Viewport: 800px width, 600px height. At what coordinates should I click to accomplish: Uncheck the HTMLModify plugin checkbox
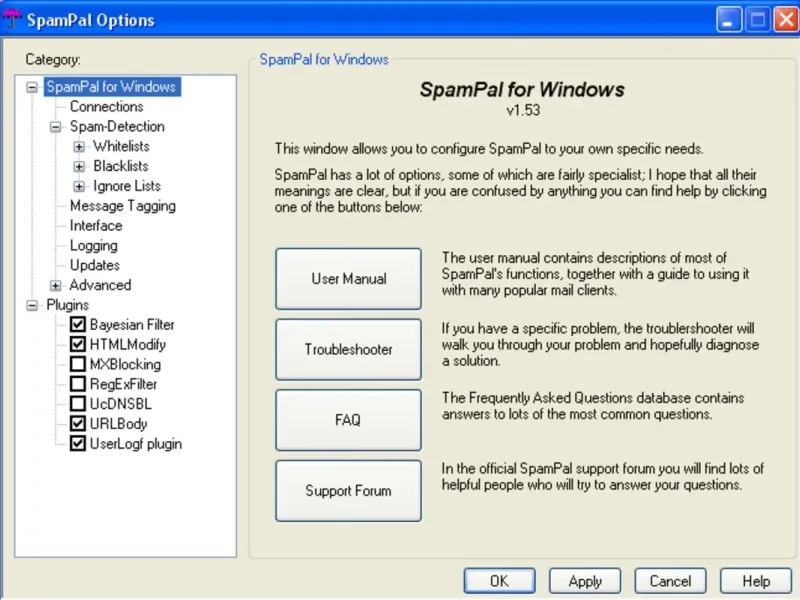click(x=78, y=344)
